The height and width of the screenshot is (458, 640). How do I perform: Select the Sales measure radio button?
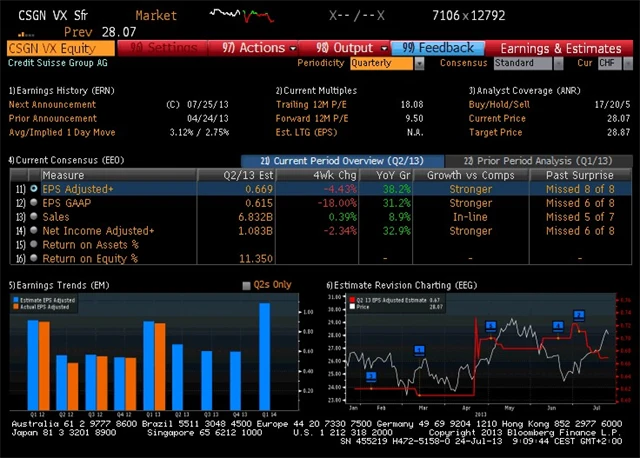pyautogui.click(x=34, y=216)
